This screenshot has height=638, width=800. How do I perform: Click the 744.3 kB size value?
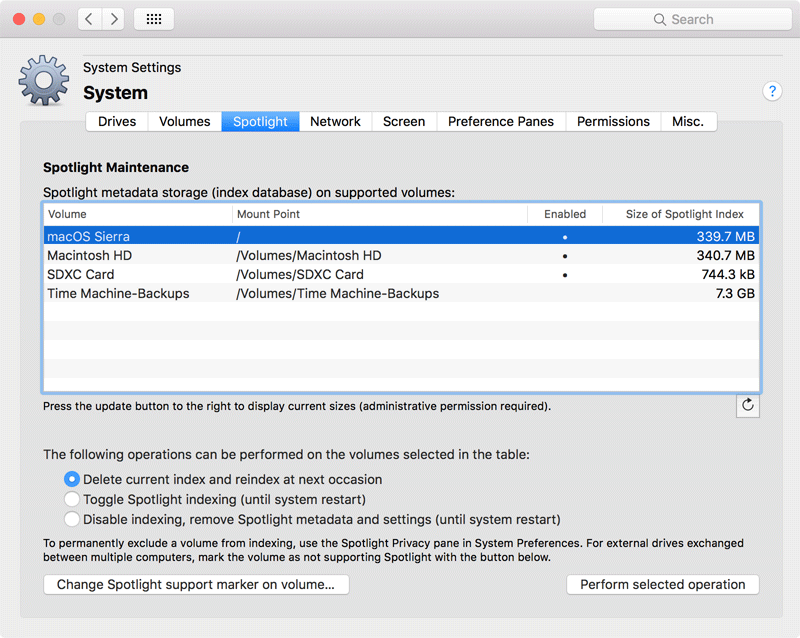(728, 275)
